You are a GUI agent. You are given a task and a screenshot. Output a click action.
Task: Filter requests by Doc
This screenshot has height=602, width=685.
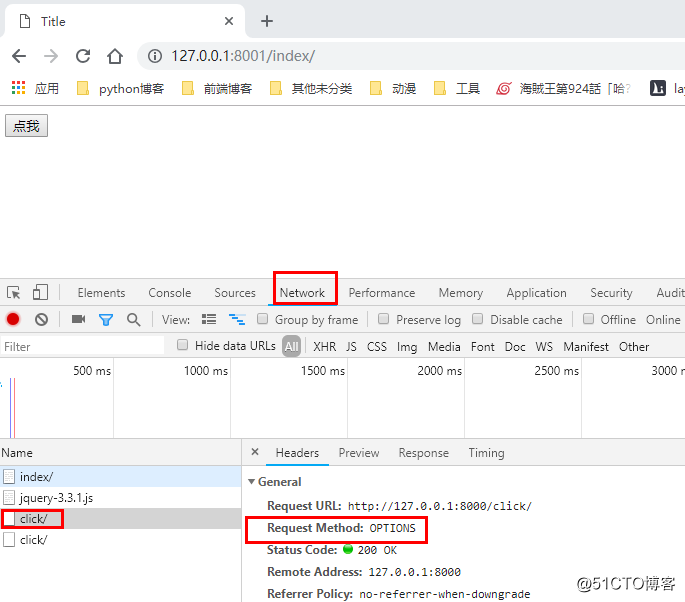pos(515,346)
